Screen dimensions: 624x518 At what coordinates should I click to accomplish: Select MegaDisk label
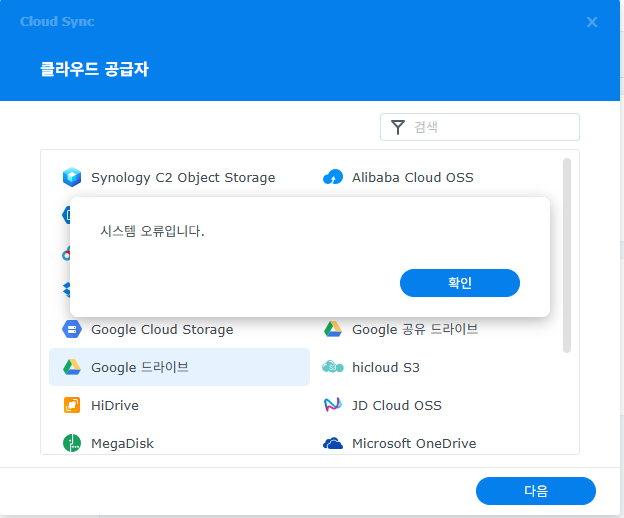(122, 443)
